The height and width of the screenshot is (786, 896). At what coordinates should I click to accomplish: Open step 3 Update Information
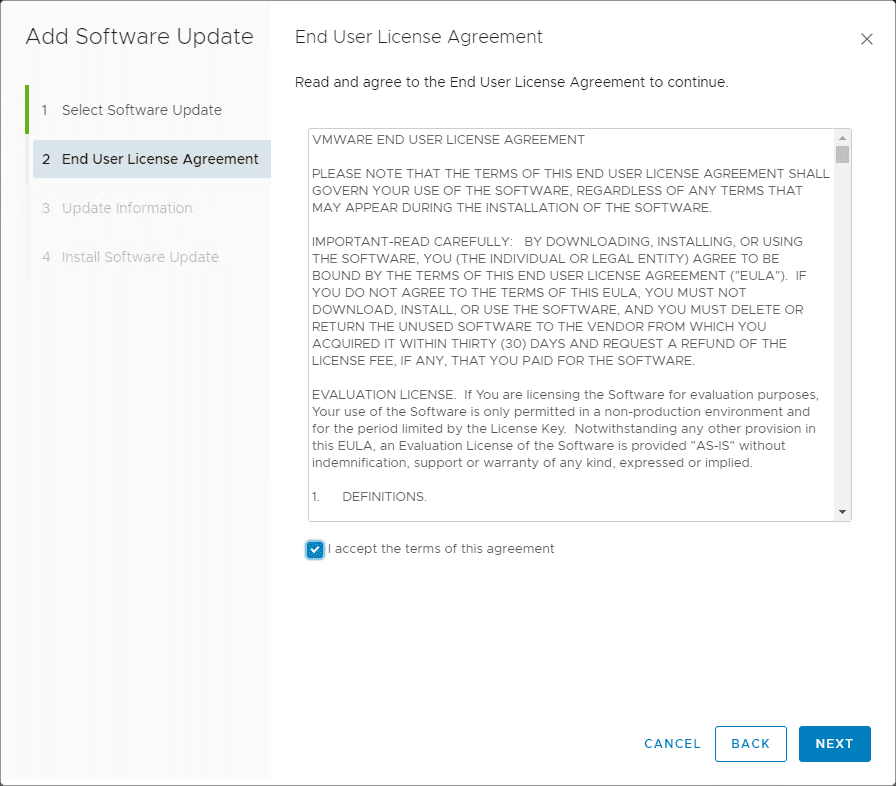(126, 208)
